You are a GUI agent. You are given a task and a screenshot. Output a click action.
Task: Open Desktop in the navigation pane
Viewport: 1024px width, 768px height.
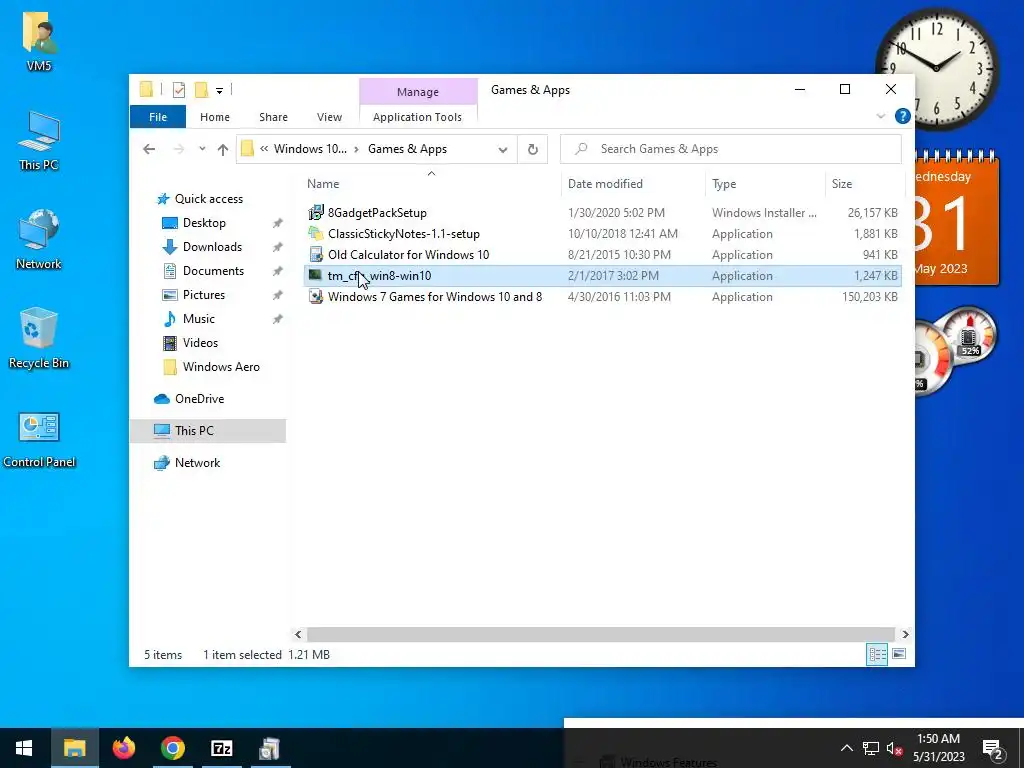204,223
